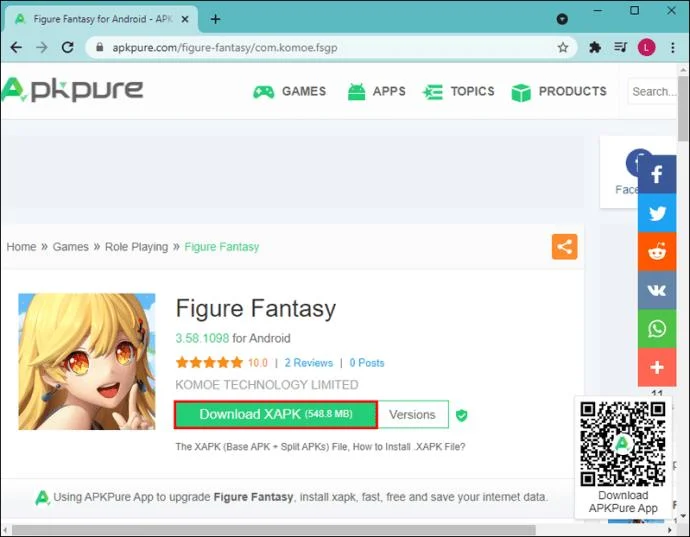Open 0 Posts link

point(367,363)
